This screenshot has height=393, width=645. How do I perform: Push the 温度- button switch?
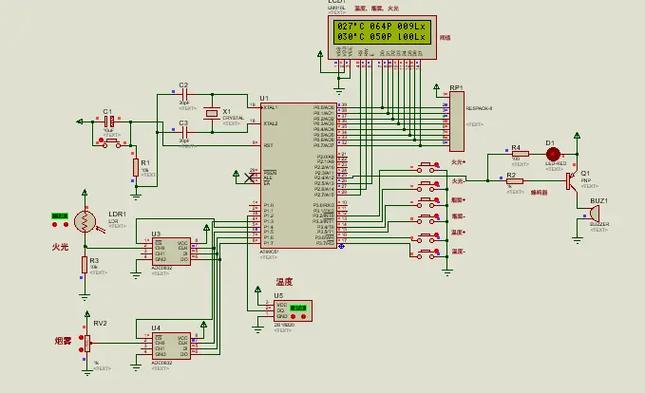click(428, 253)
